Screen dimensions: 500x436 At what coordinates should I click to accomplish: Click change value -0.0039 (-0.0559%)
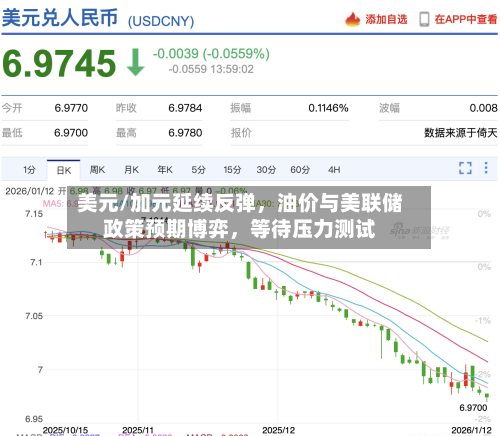coord(211,54)
